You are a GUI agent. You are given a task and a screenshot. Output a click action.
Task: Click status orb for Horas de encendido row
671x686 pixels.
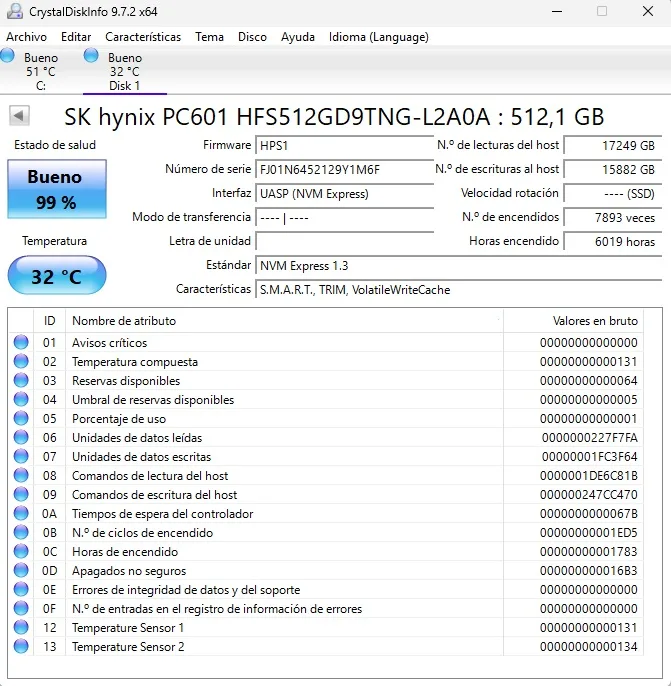pos(21,551)
